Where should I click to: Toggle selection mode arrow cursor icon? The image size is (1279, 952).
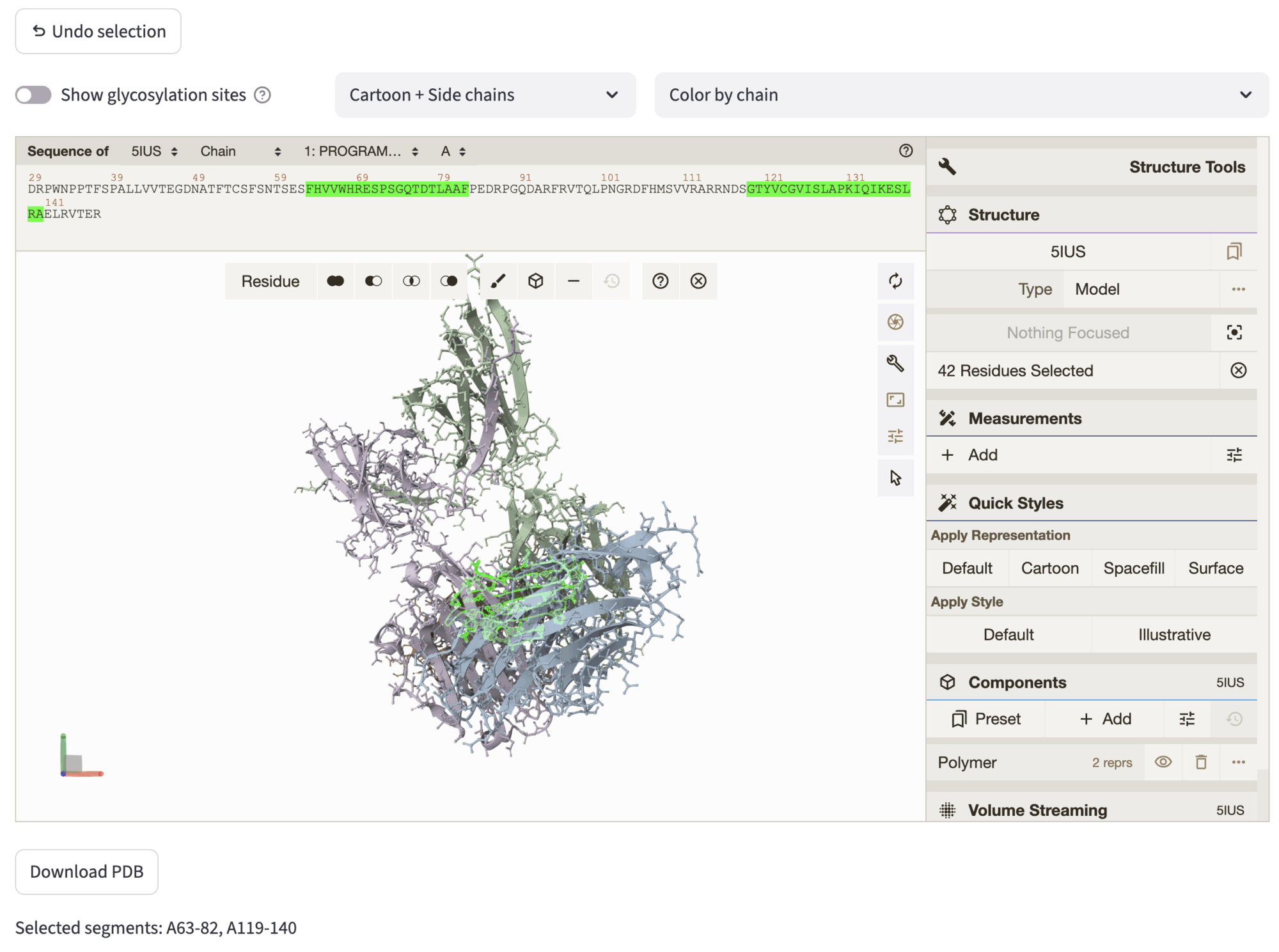click(x=895, y=478)
